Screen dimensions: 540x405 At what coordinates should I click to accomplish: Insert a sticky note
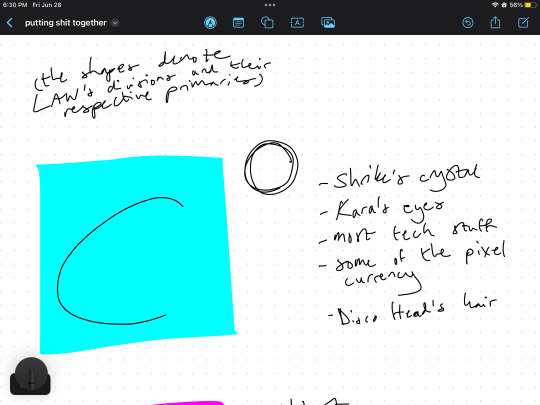pyautogui.click(x=238, y=23)
